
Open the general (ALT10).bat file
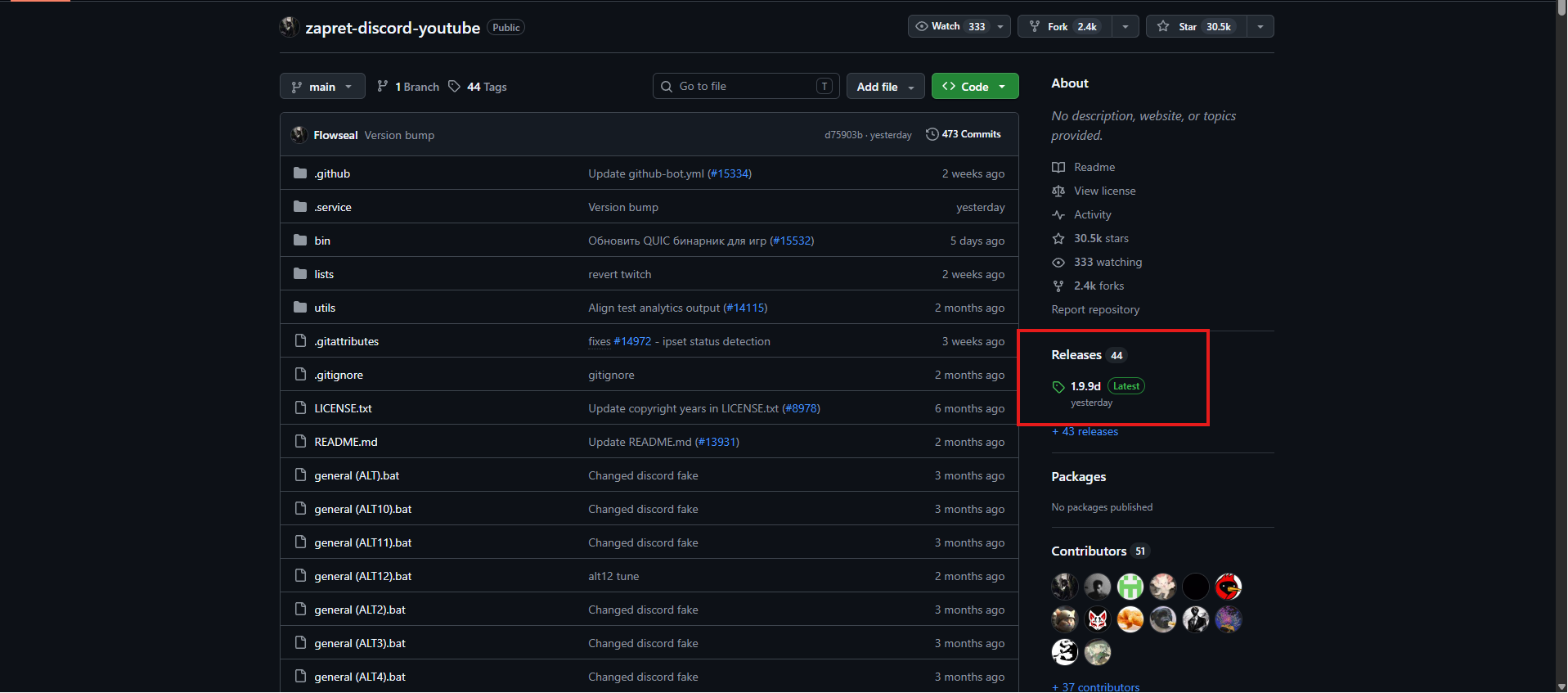[363, 509]
